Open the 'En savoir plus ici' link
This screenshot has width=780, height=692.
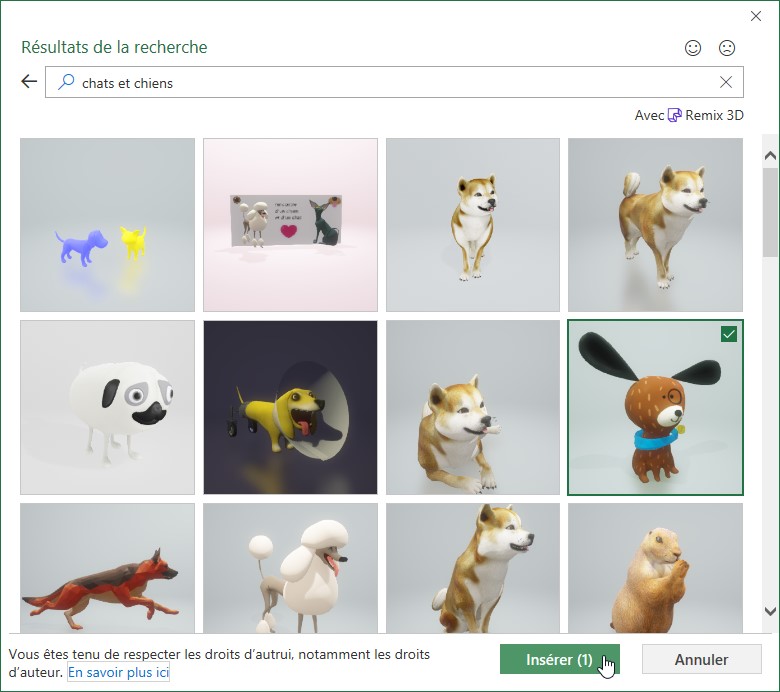tap(118, 672)
